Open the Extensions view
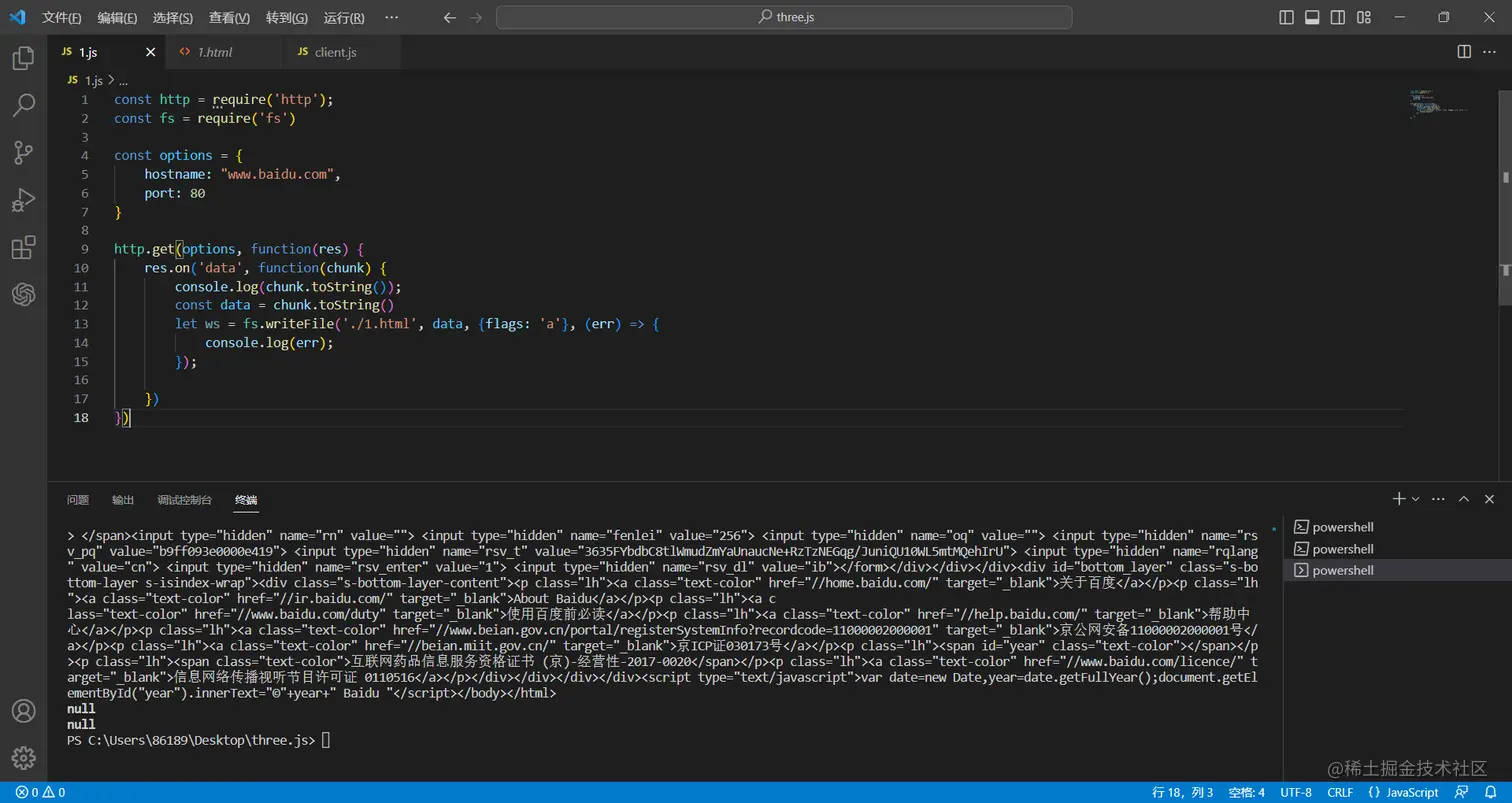Screen dimensions: 1512x803 click(23, 247)
